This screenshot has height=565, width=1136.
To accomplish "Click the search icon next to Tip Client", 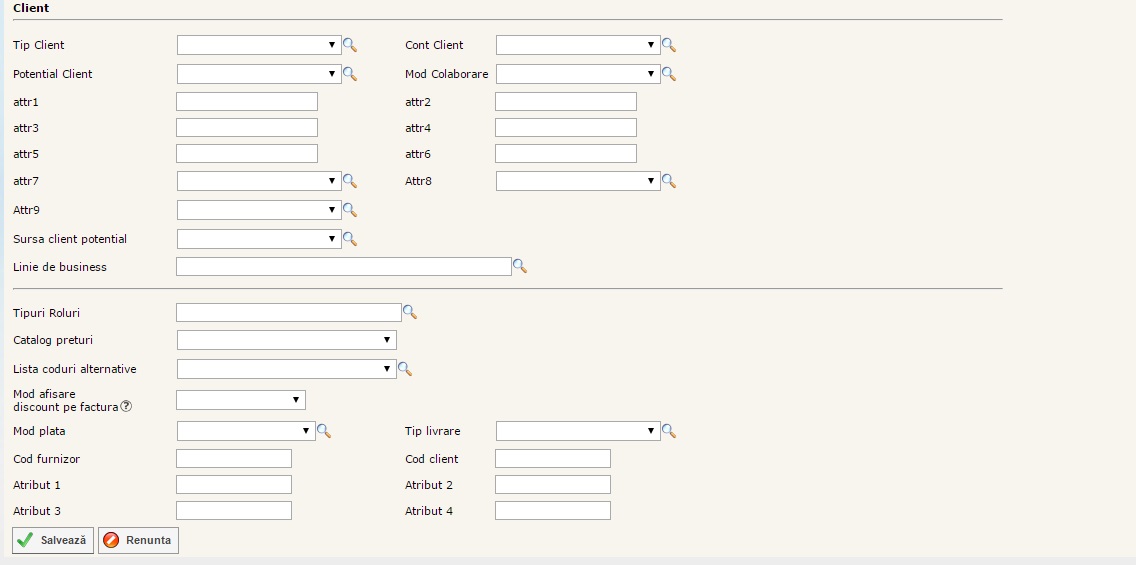I will [350, 45].
